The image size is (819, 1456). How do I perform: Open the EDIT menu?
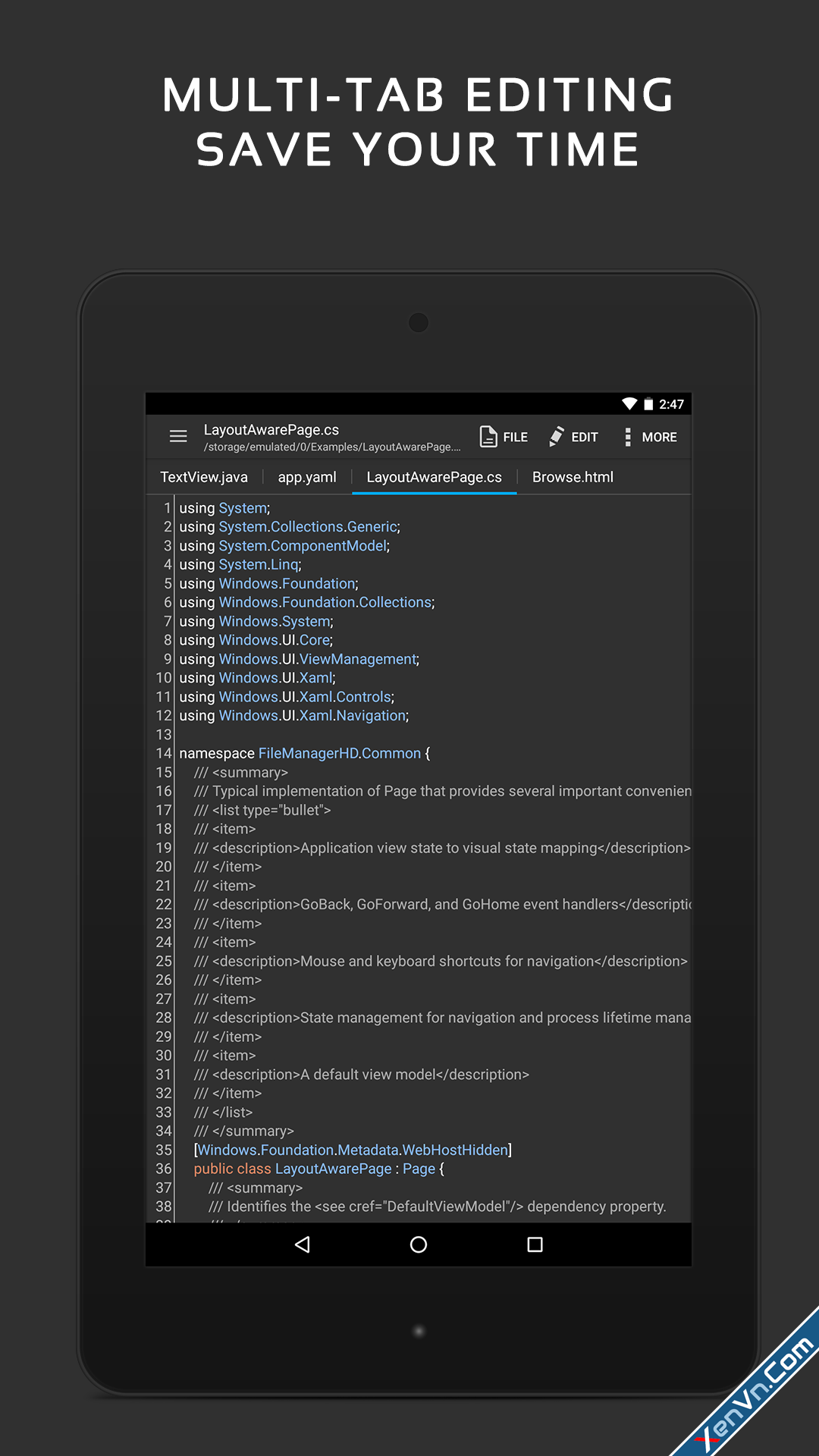pyautogui.click(x=574, y=437)
